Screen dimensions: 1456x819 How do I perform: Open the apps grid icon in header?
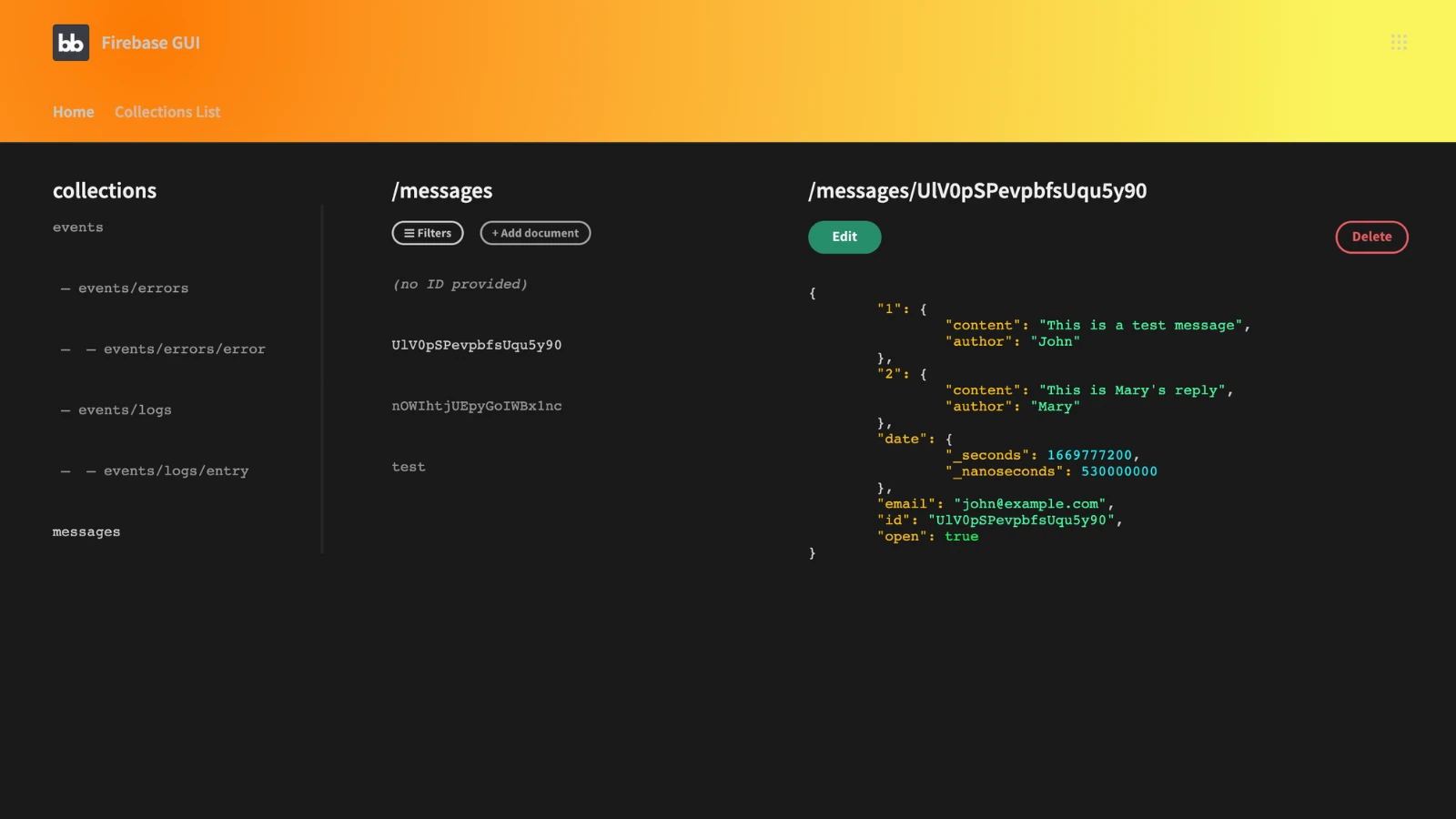point(1399,42)
